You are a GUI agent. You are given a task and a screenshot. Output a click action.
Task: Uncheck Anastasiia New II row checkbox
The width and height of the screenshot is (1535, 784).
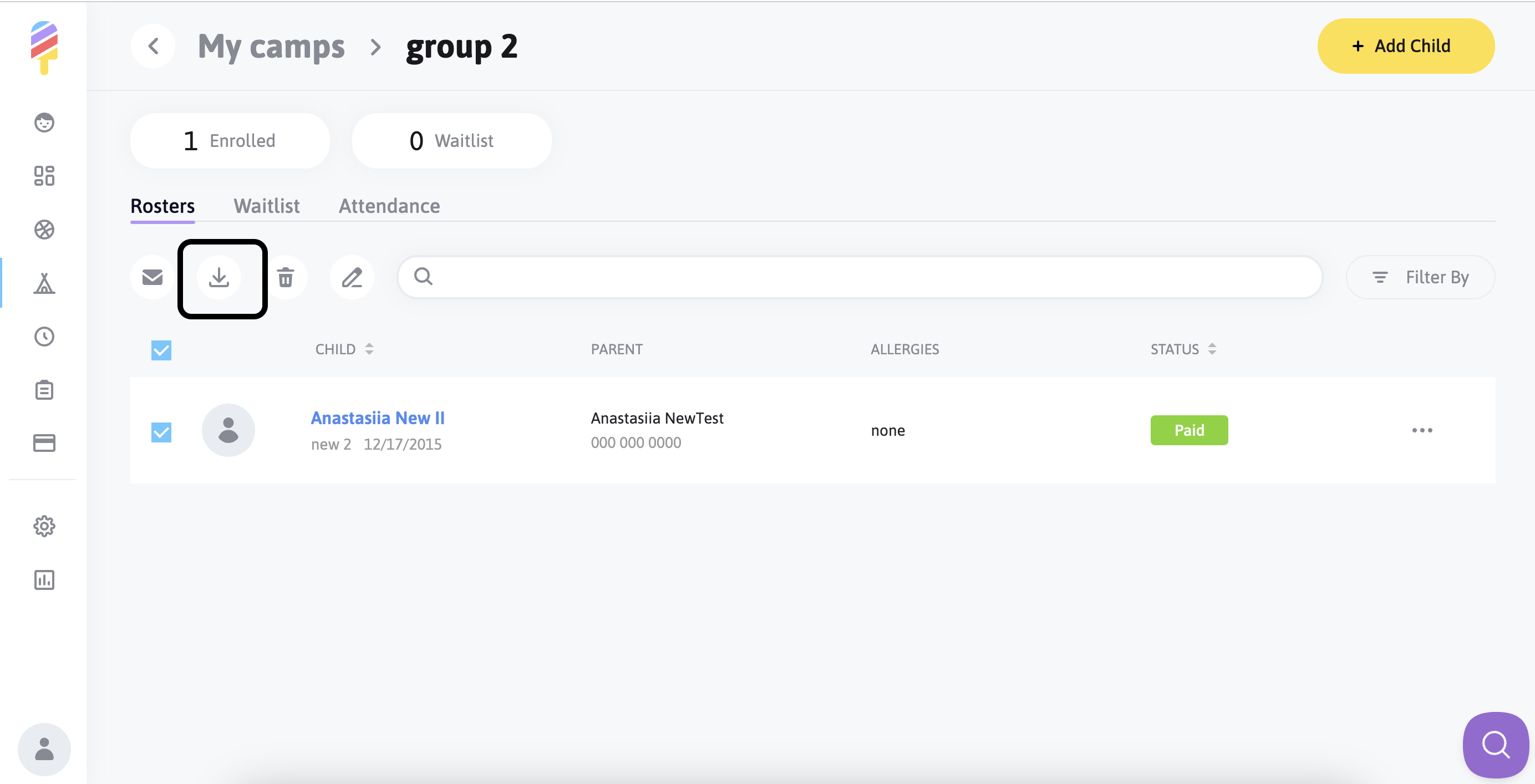pyautogui.click(x=161, y=431)
